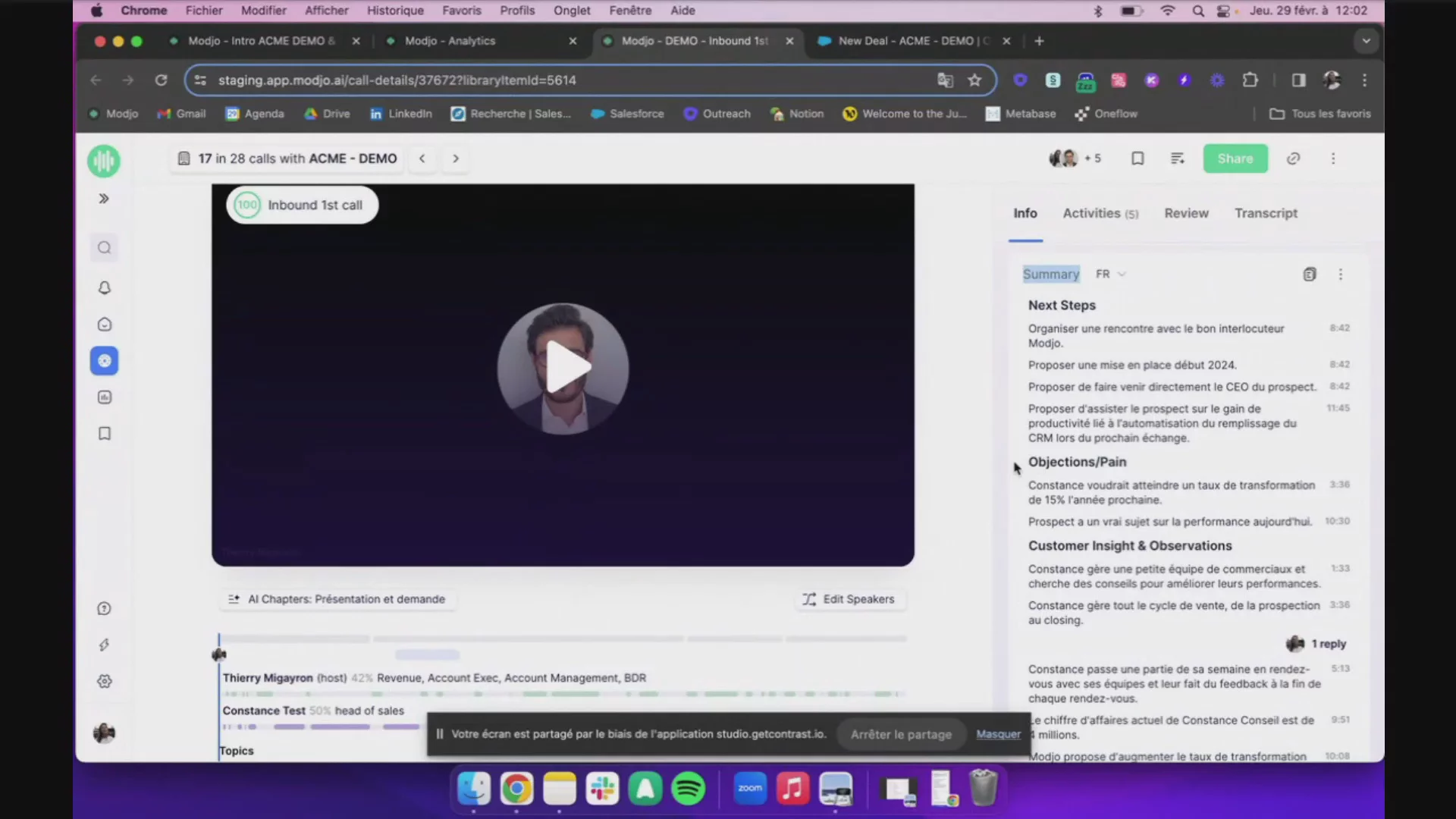Image resolution: width=1456 pixels, height=819 pixels.
Task: Copy the summary with clipboard icon
Action: (x=1310, y=275)
